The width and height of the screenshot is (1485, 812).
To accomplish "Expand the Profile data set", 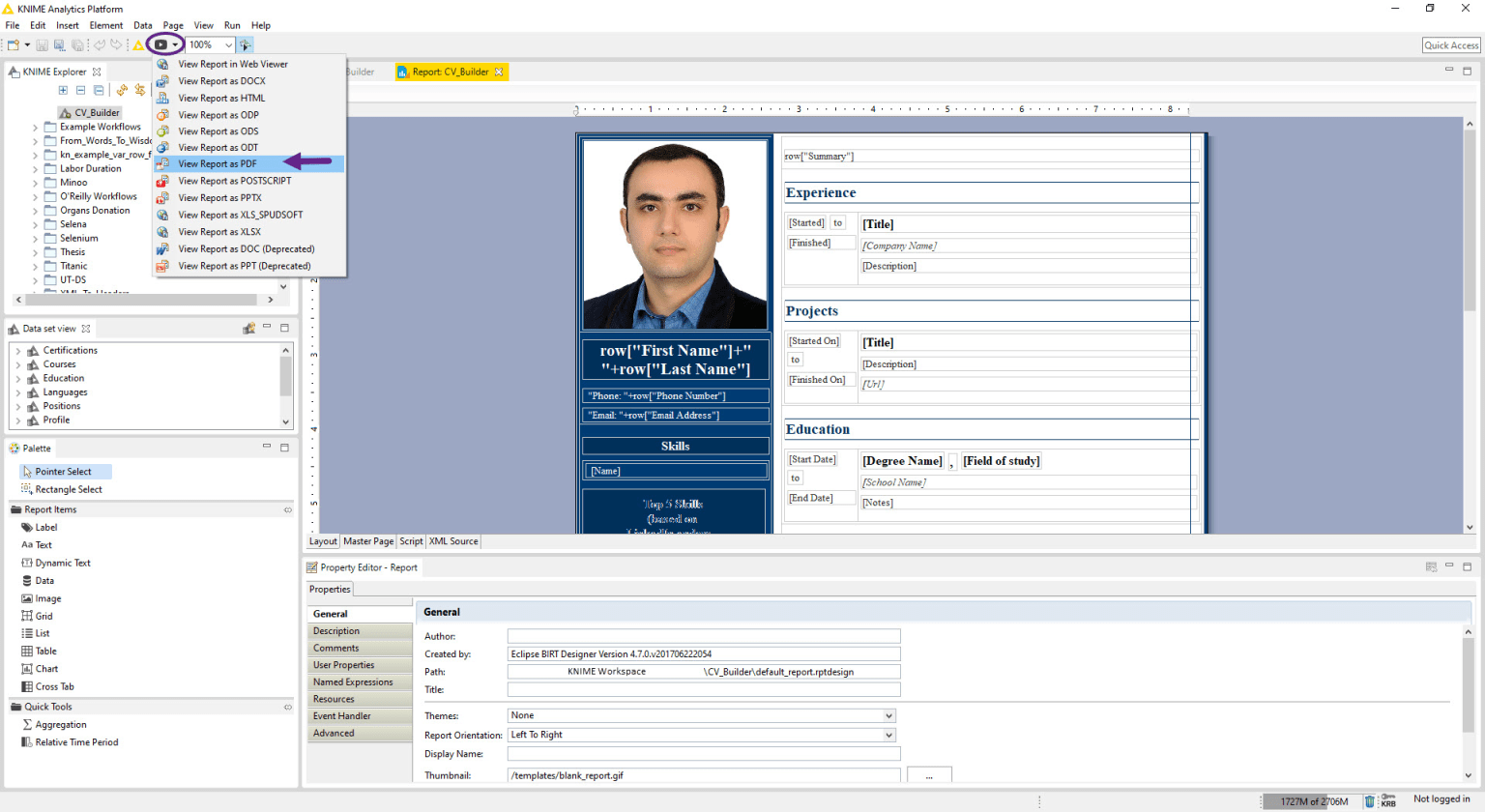I will [x=18, y=420].
